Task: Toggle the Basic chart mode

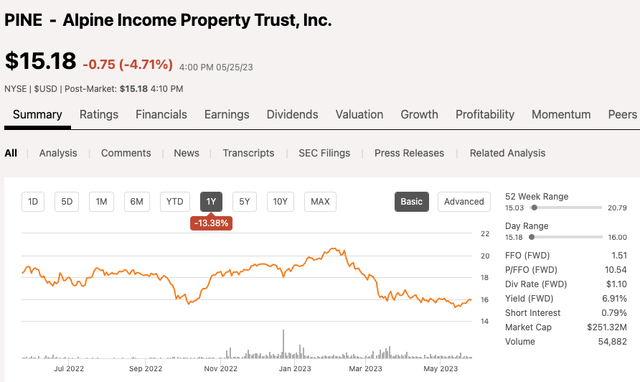Action: (x=411, y=202)
